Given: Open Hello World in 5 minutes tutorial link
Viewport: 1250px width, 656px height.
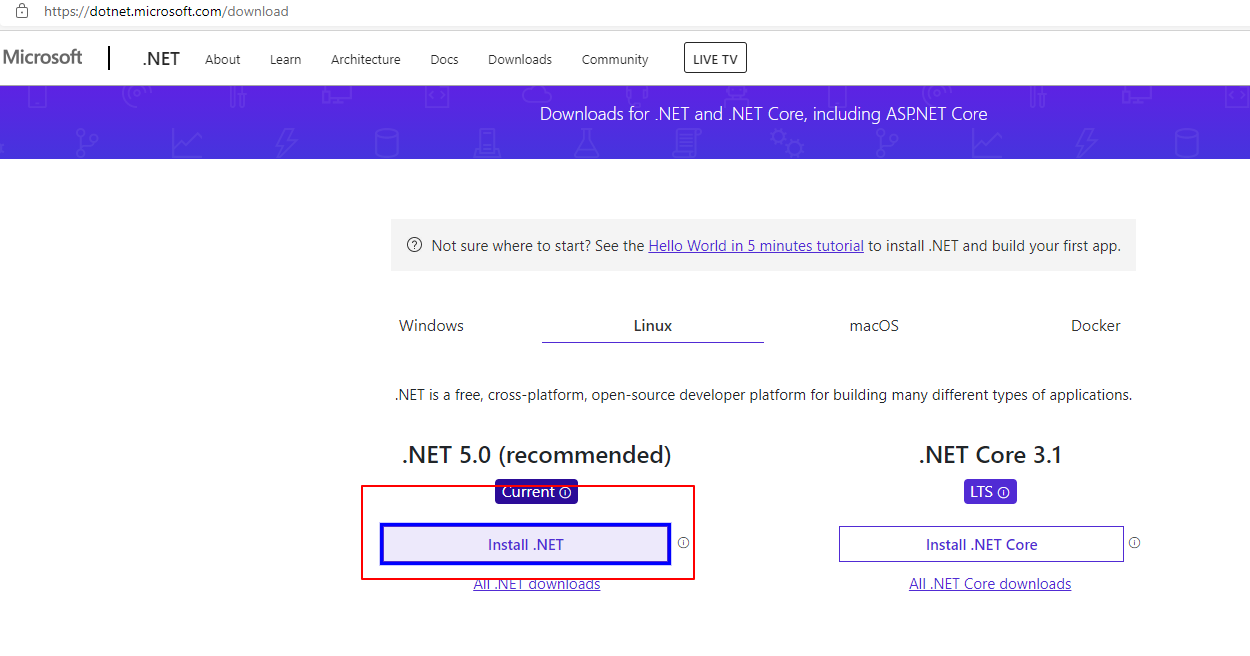Looking at the screenshot, I should pyautogui.click(x=756, y=245).
